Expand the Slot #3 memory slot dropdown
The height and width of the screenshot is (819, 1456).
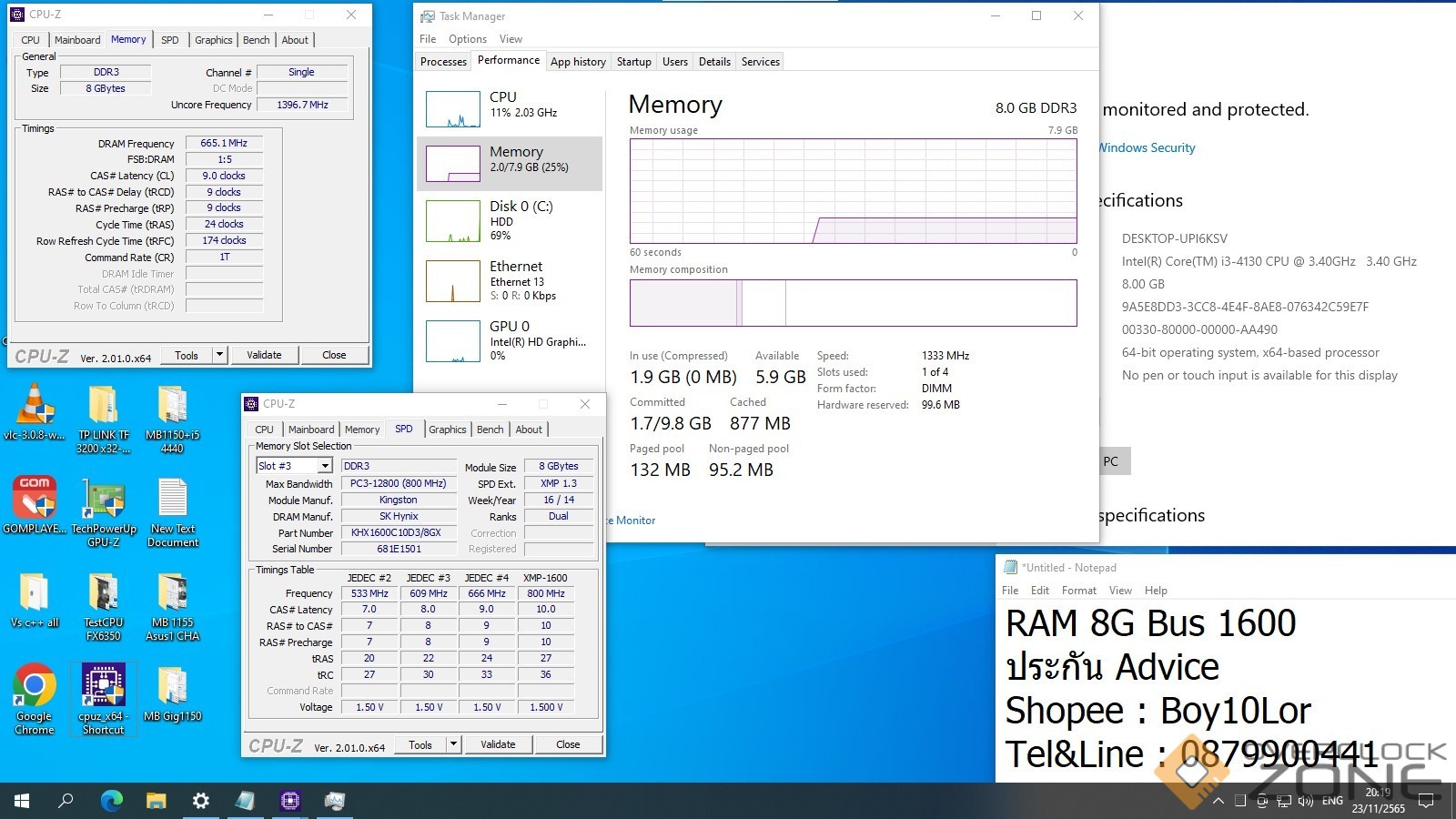coord(325,466)
